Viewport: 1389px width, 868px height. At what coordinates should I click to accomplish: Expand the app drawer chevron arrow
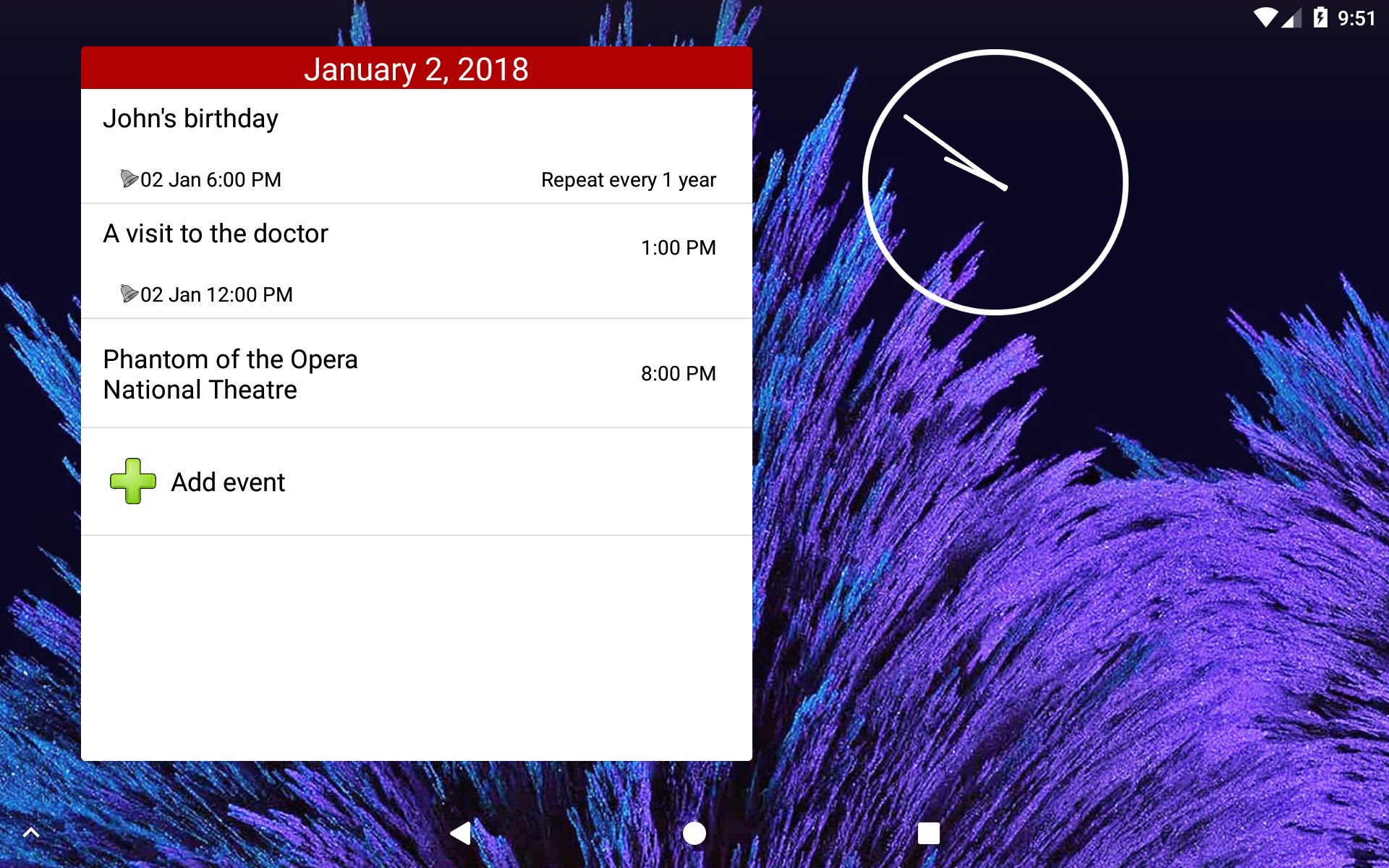click(31, 833)
